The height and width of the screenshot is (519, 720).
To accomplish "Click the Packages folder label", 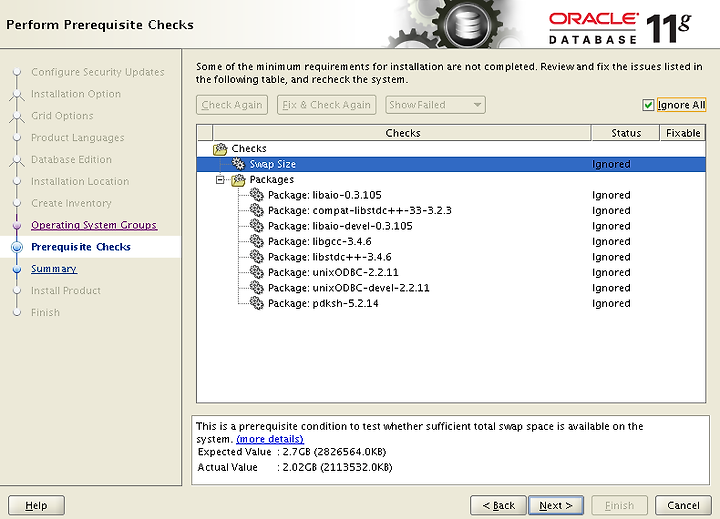I will click(271, 180).
